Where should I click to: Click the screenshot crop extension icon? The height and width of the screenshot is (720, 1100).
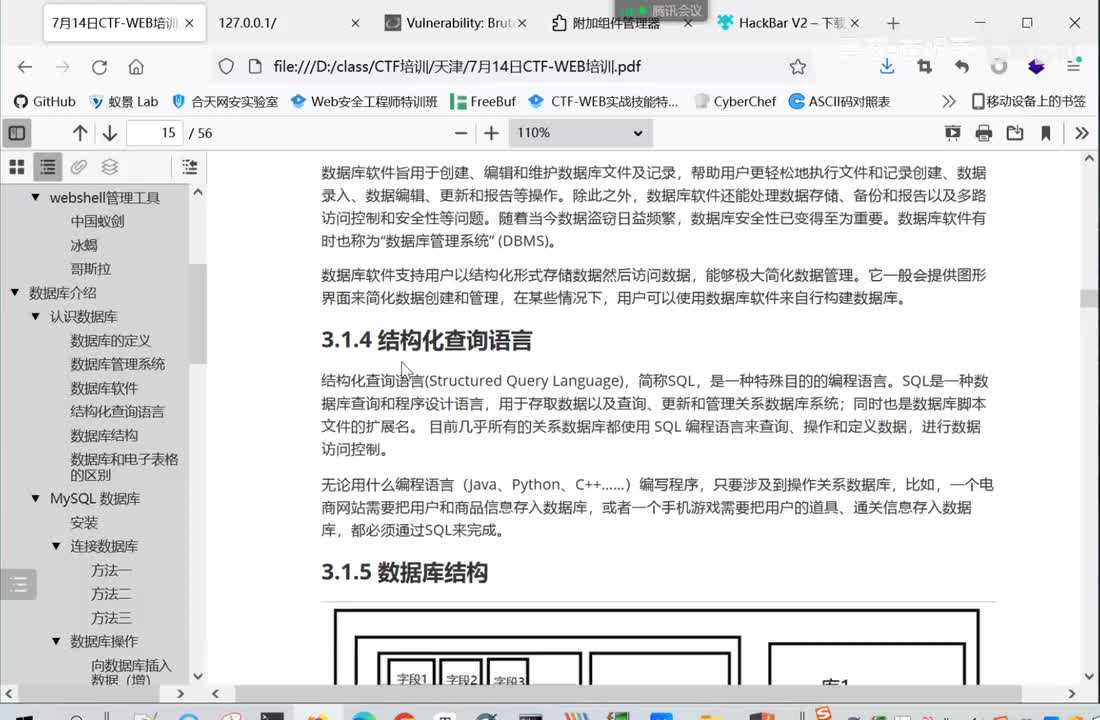pos(925,67)
